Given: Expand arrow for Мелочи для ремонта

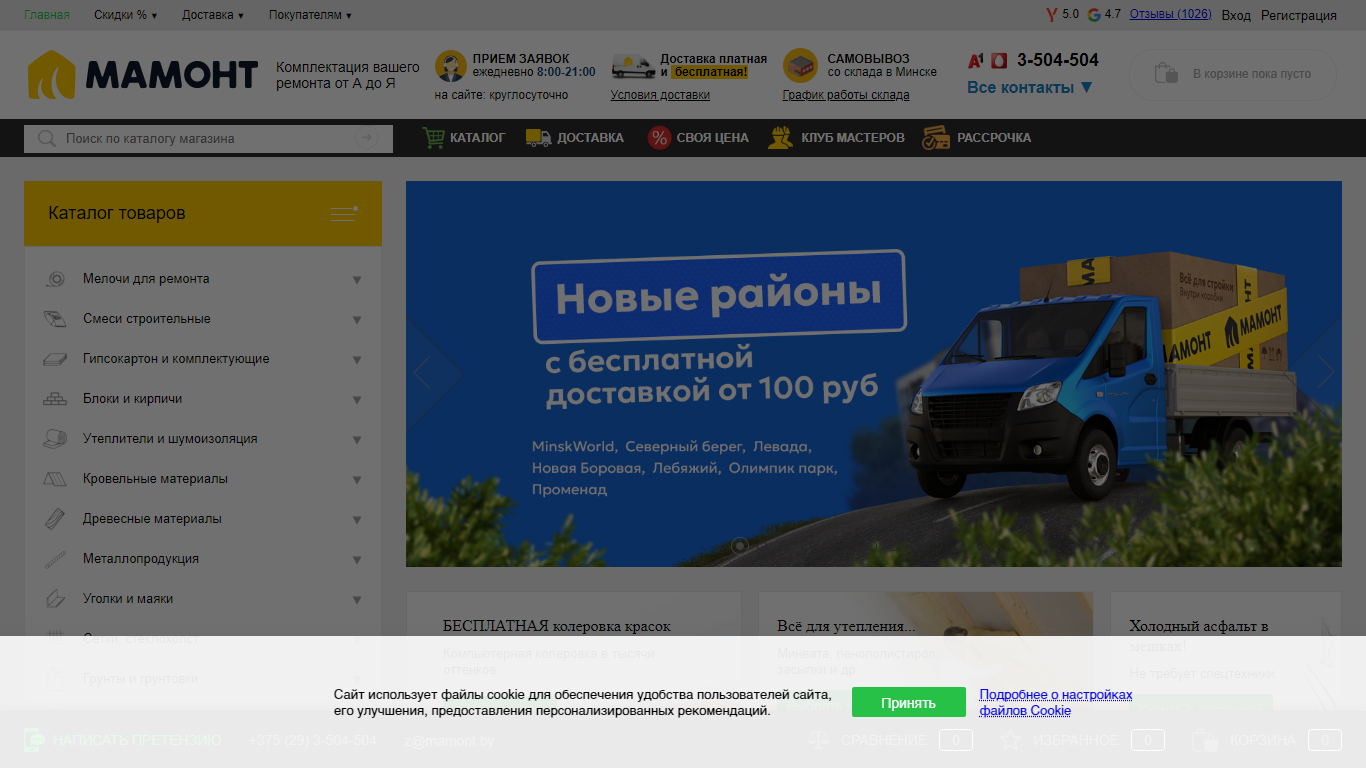Looking at the screenshot, I should (357, 280).
